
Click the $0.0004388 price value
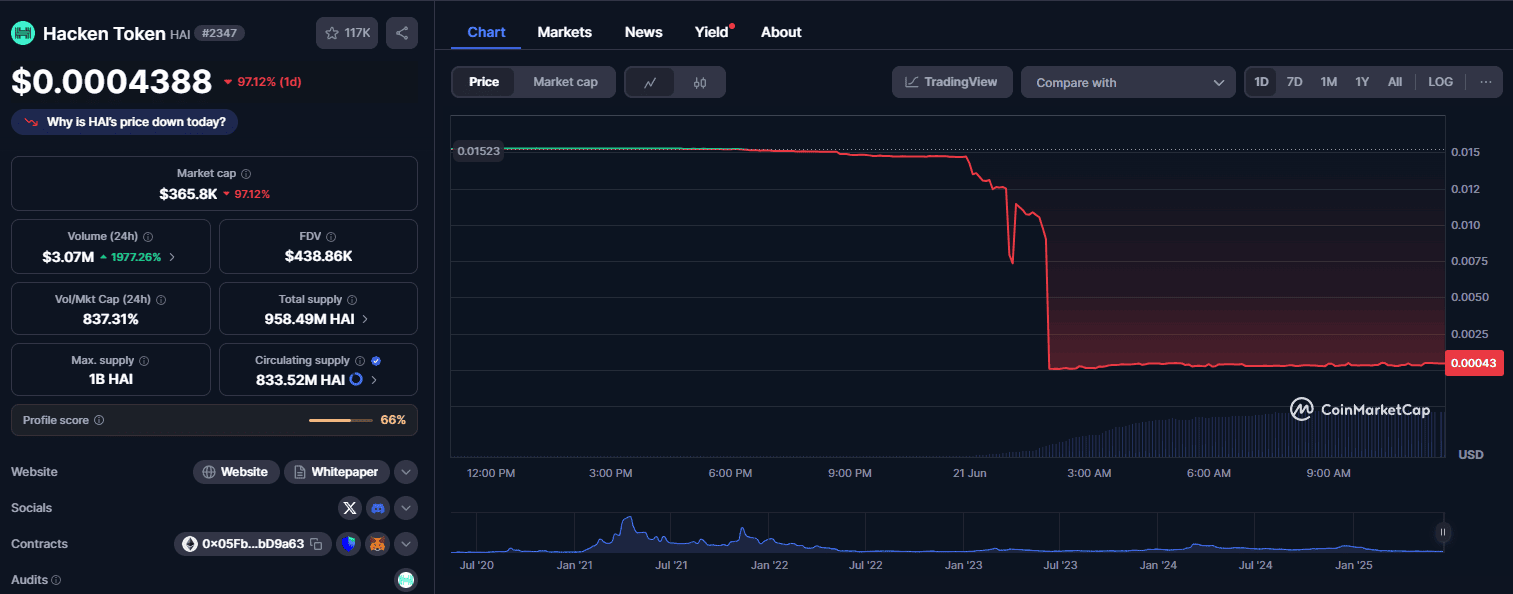[112, 81]
